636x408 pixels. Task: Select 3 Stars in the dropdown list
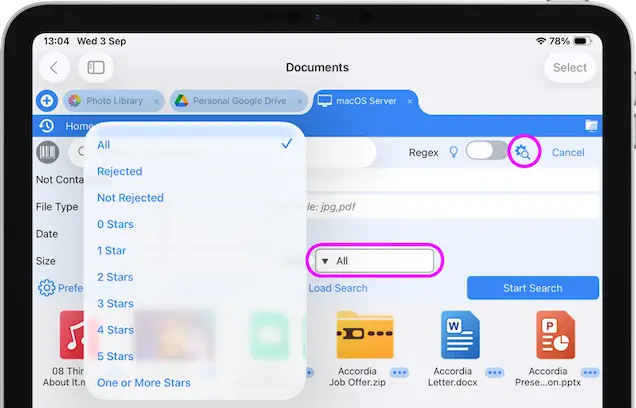coord(115,303)
